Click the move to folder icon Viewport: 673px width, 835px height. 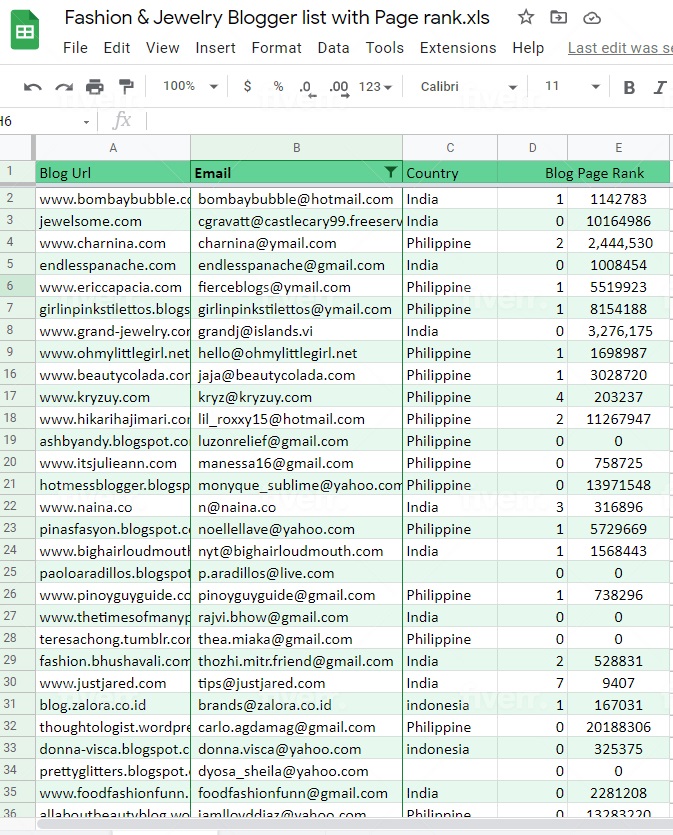558,17
